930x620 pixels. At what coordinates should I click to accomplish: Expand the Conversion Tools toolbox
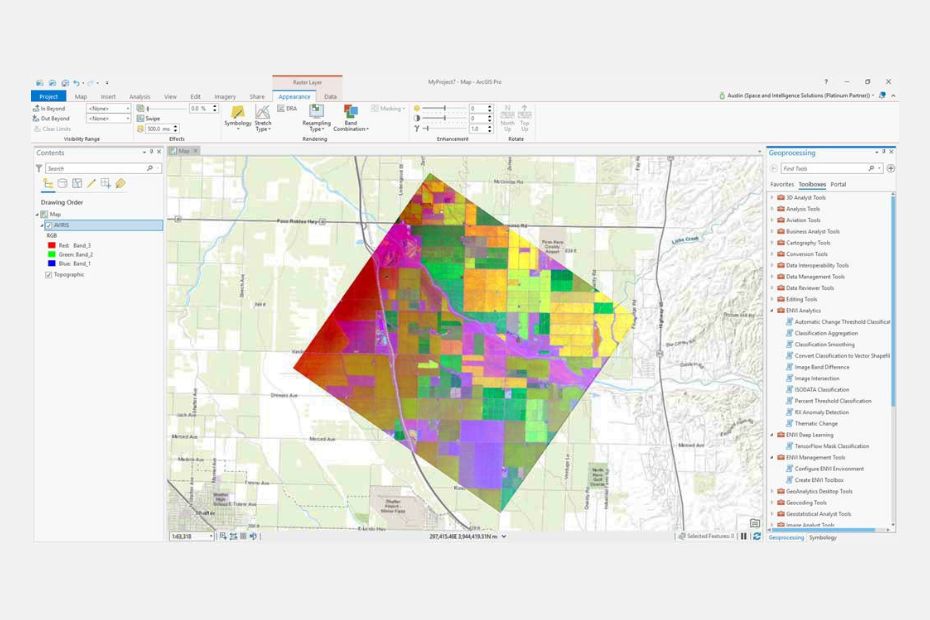coord(772,254)
